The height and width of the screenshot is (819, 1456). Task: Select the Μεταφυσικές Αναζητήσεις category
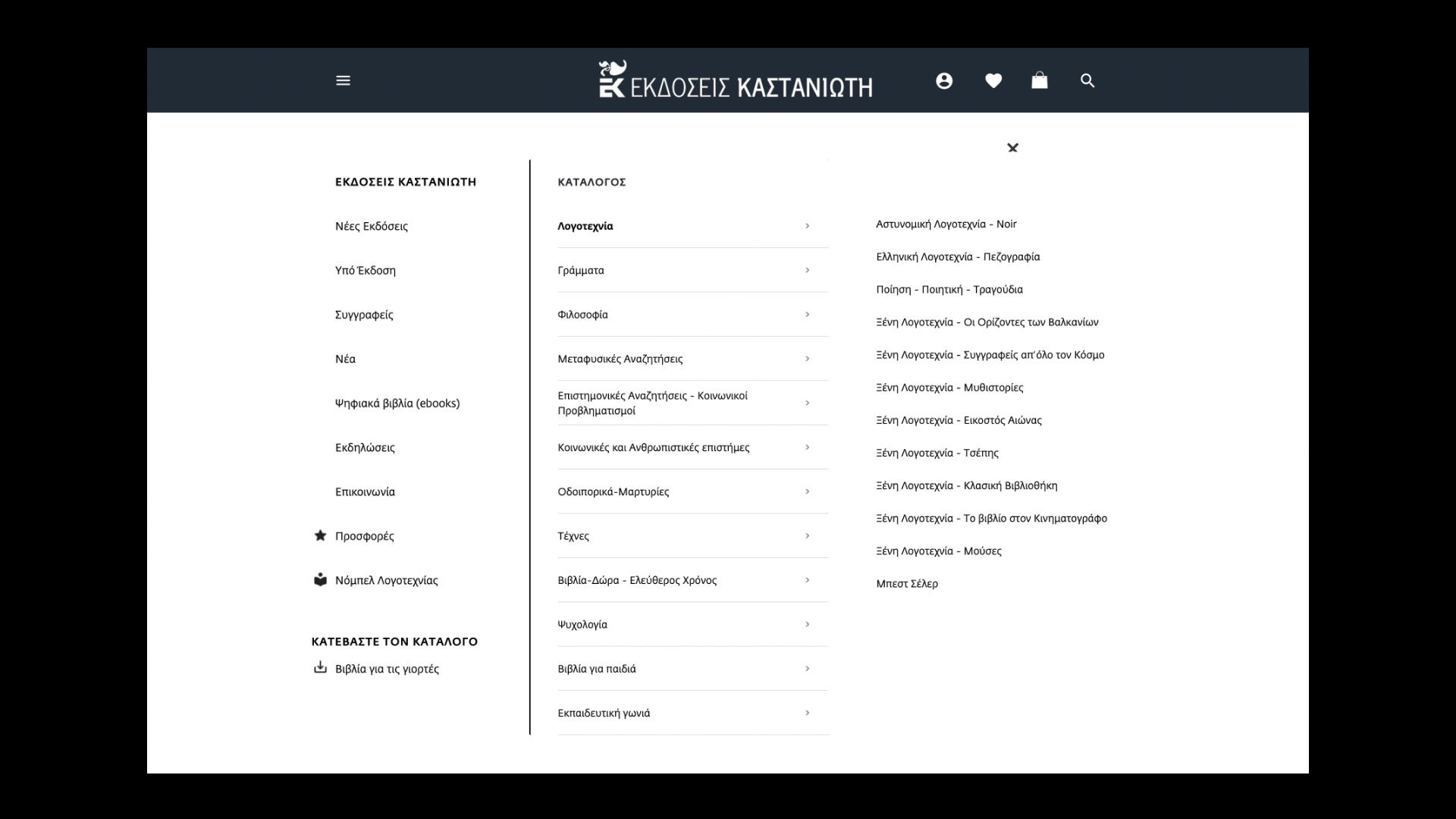click(620, 359)
